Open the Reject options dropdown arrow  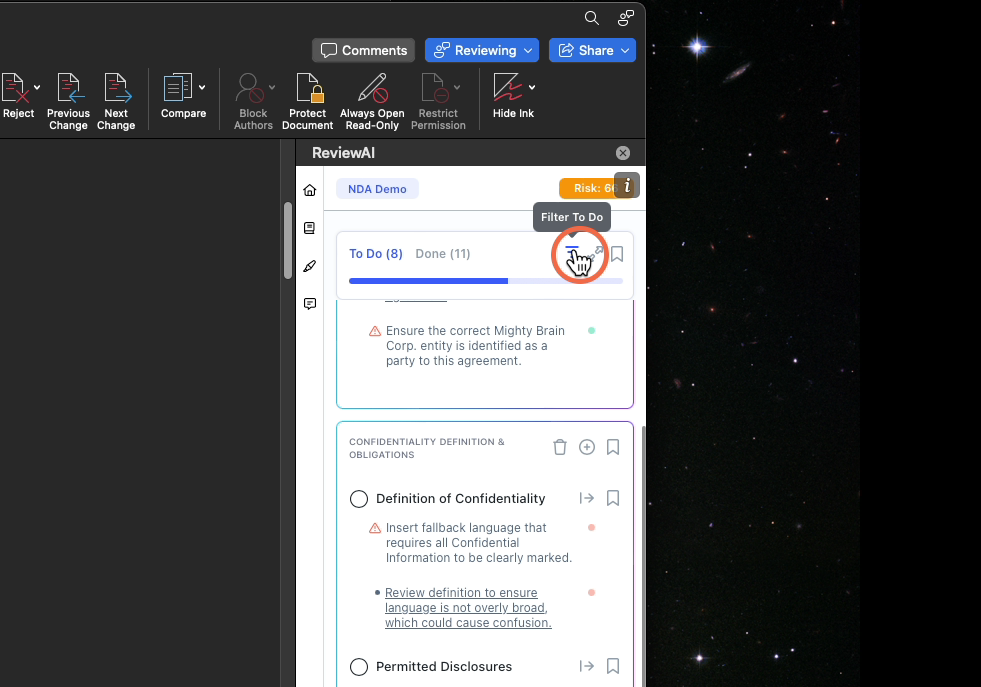click(37, 88)
